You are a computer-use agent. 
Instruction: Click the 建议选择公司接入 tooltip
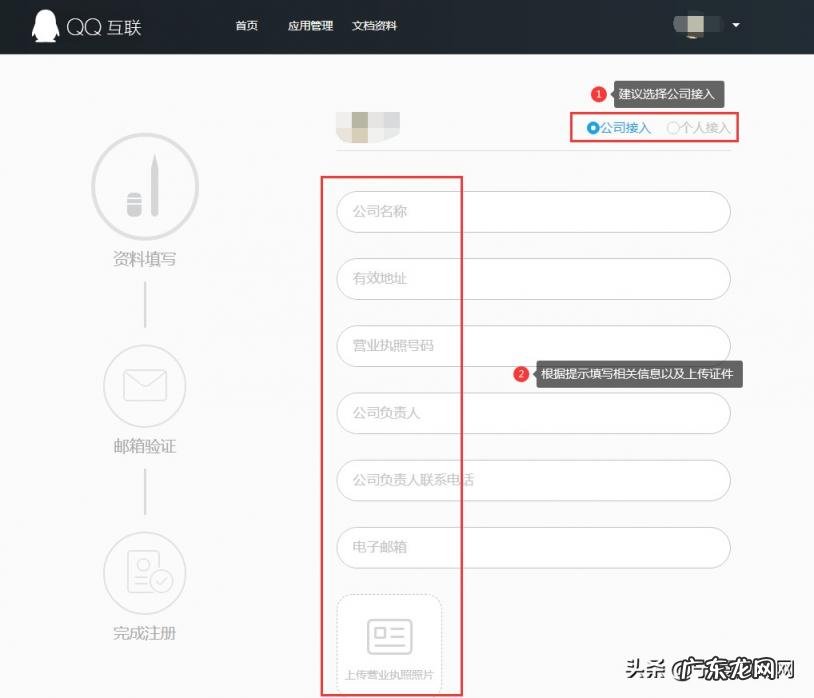(x=668, y=93)
